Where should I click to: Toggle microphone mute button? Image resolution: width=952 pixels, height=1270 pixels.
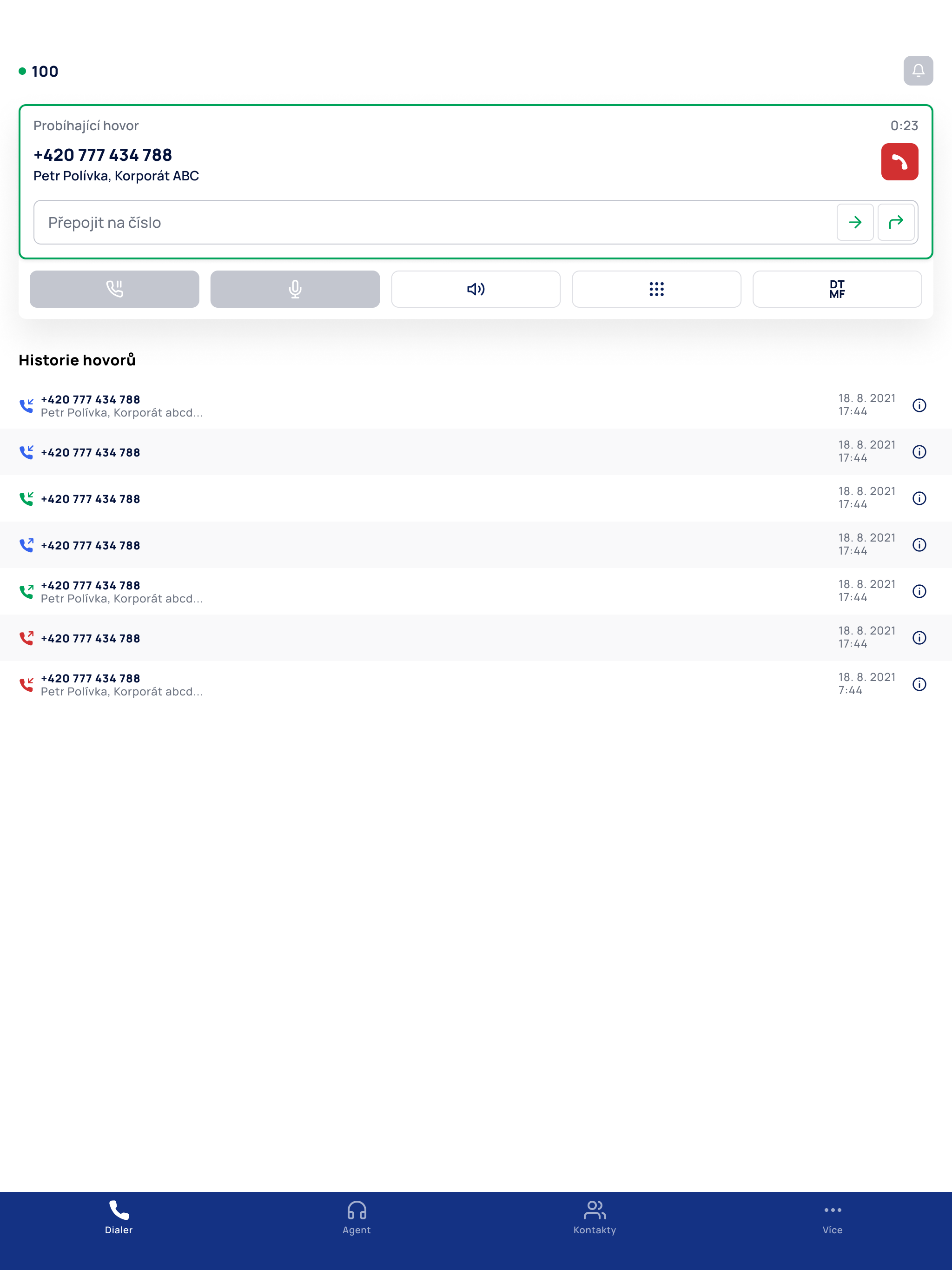tap(295, 289)
